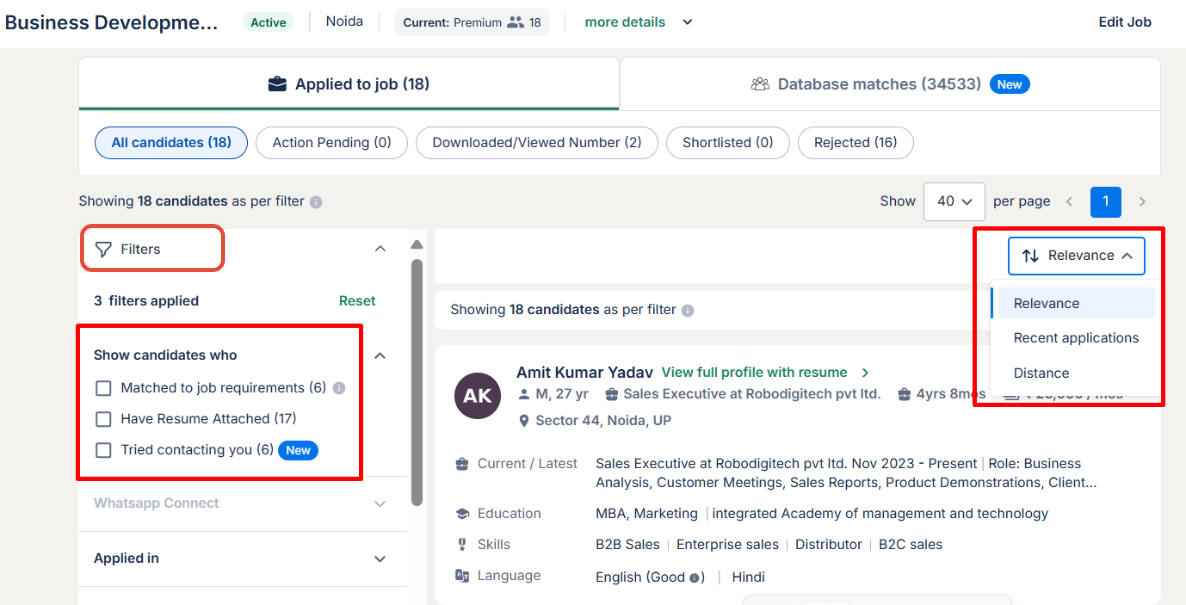Click the previous page arrow

click(x=1069, y=201)
